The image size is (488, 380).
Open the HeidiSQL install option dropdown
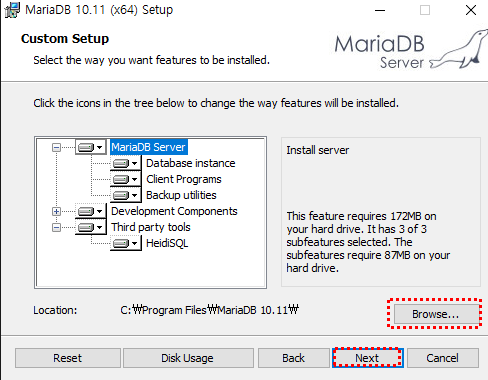126,243
